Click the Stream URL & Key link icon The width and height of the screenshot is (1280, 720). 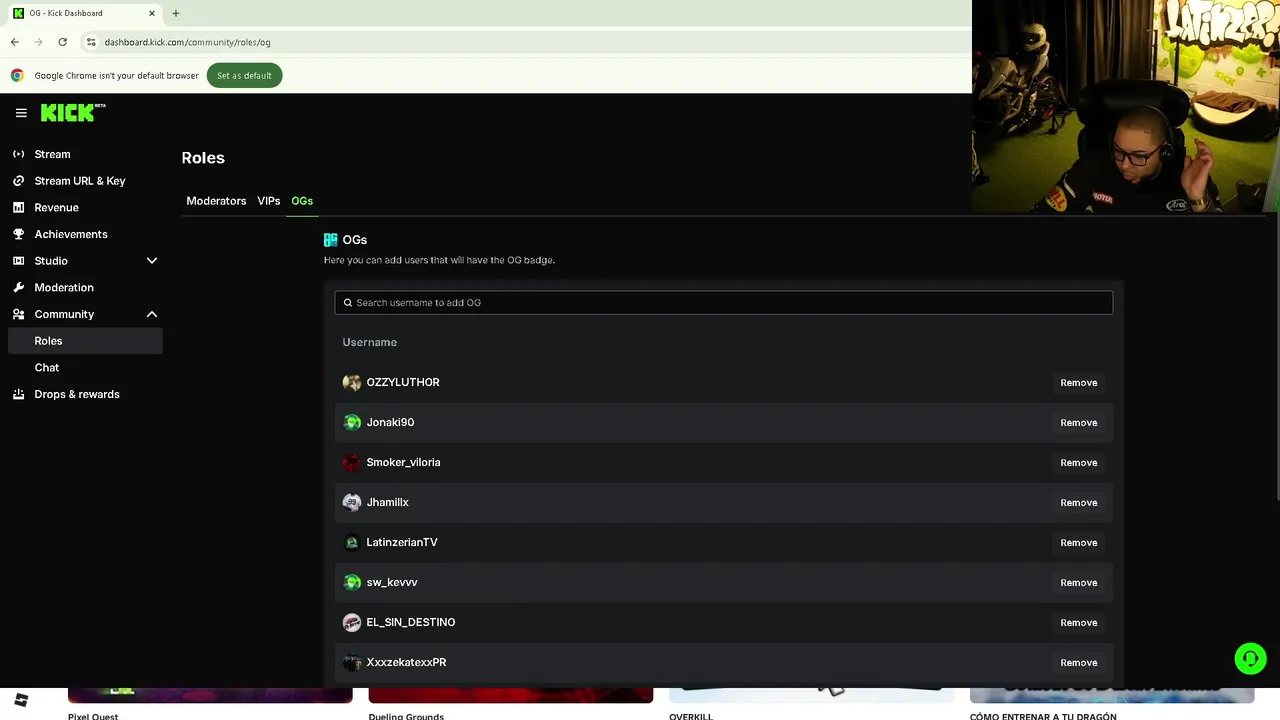[18, 181]
